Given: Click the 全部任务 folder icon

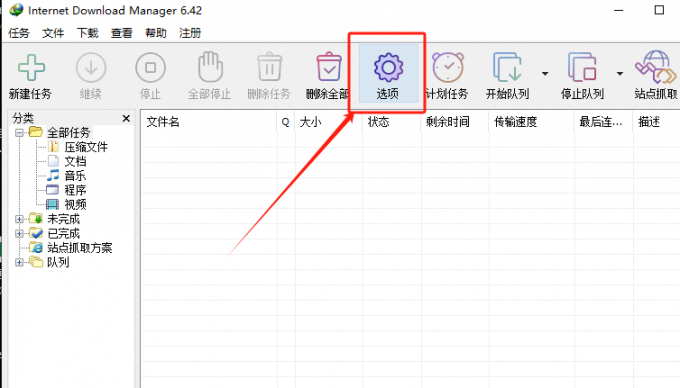Looking at the screenshot, I should (36, 132).
